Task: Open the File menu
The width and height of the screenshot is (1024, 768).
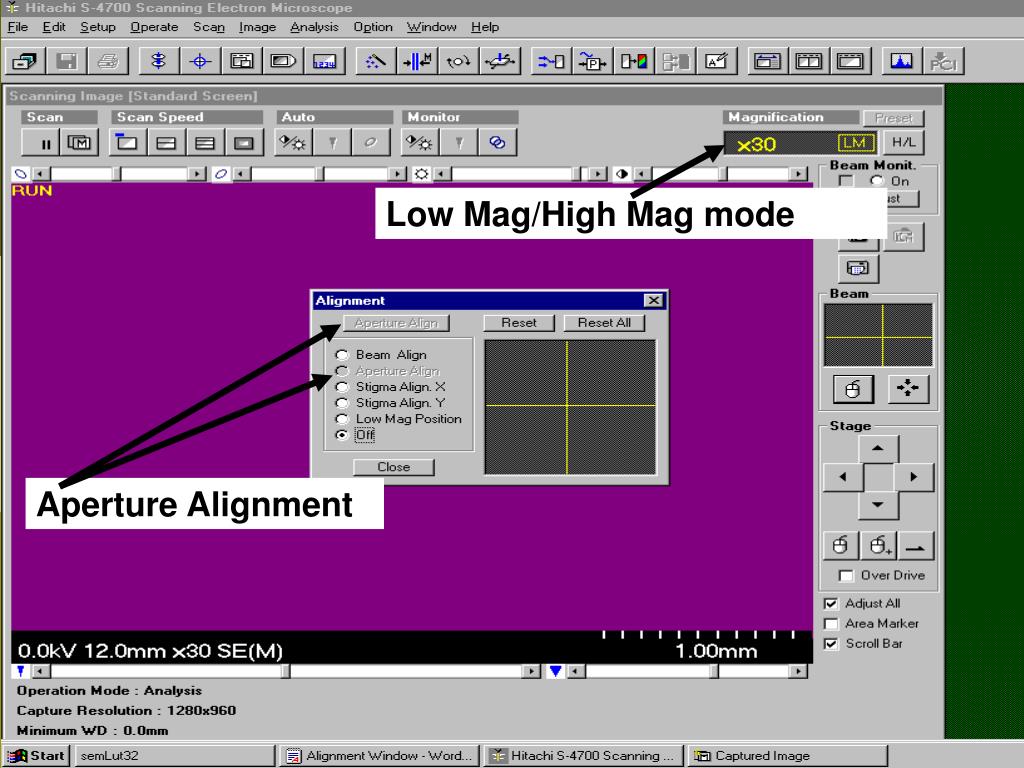Action: click(17, 27)
